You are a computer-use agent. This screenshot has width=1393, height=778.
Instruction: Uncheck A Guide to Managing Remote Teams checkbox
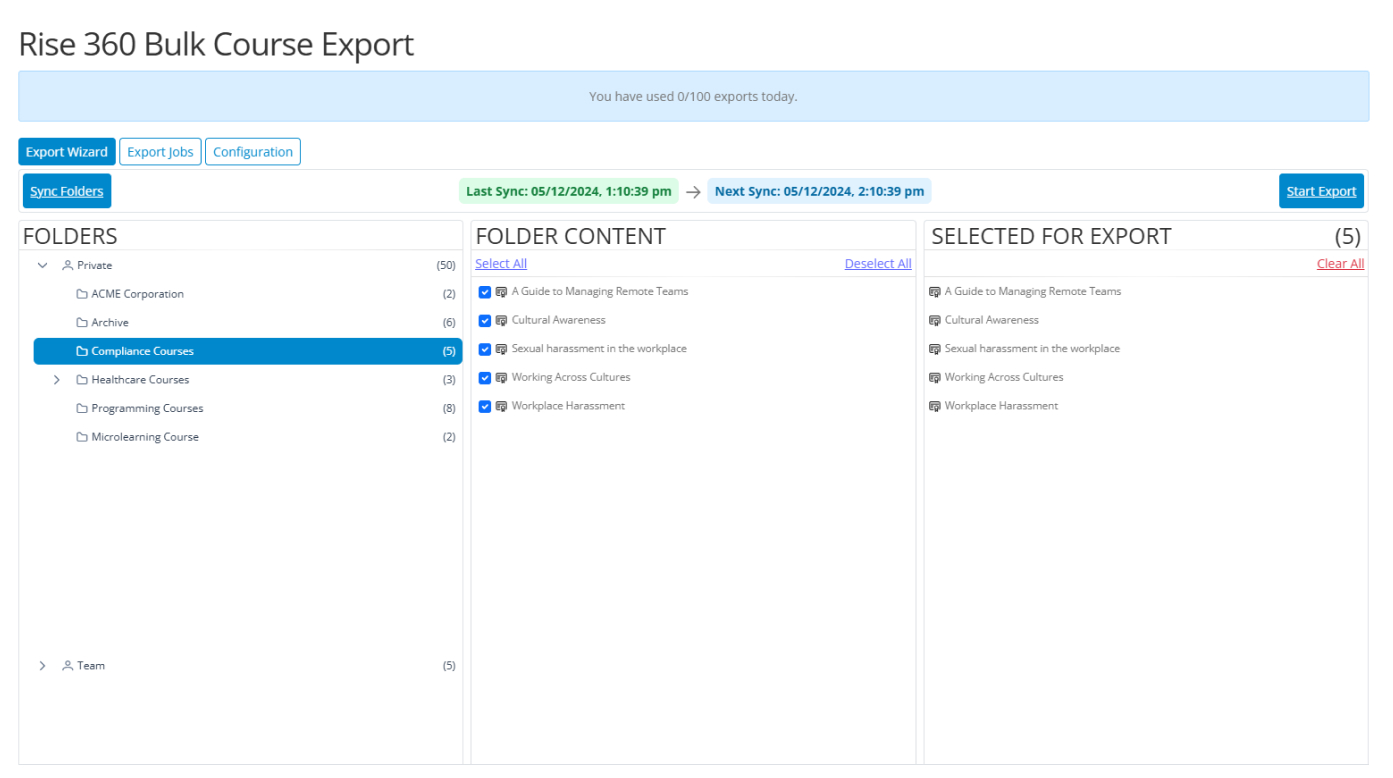click(x=485, y=292)
